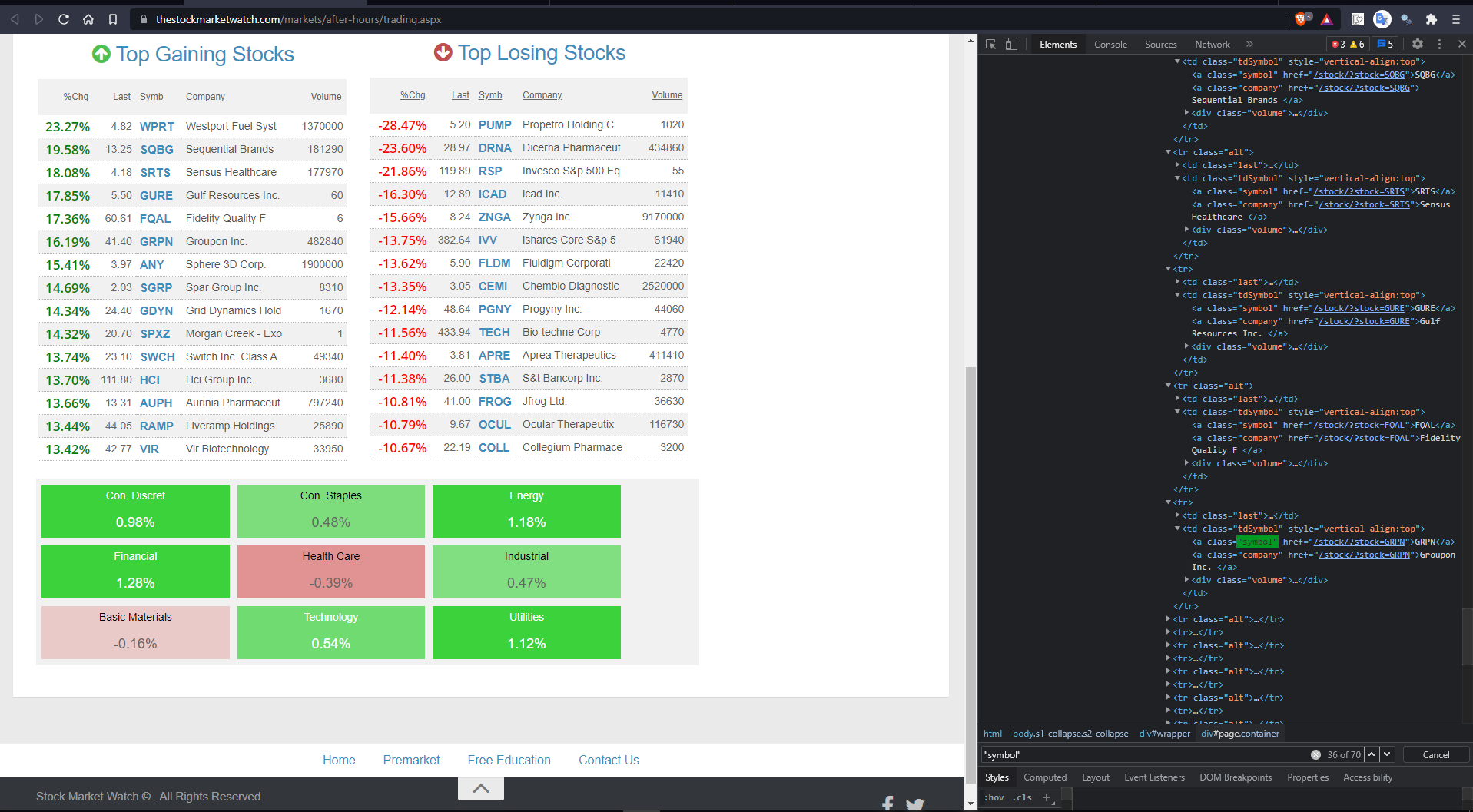Open the Google Translate extension icon
The width and height of the screenshot is (1473, 812).
[1382, 19]
